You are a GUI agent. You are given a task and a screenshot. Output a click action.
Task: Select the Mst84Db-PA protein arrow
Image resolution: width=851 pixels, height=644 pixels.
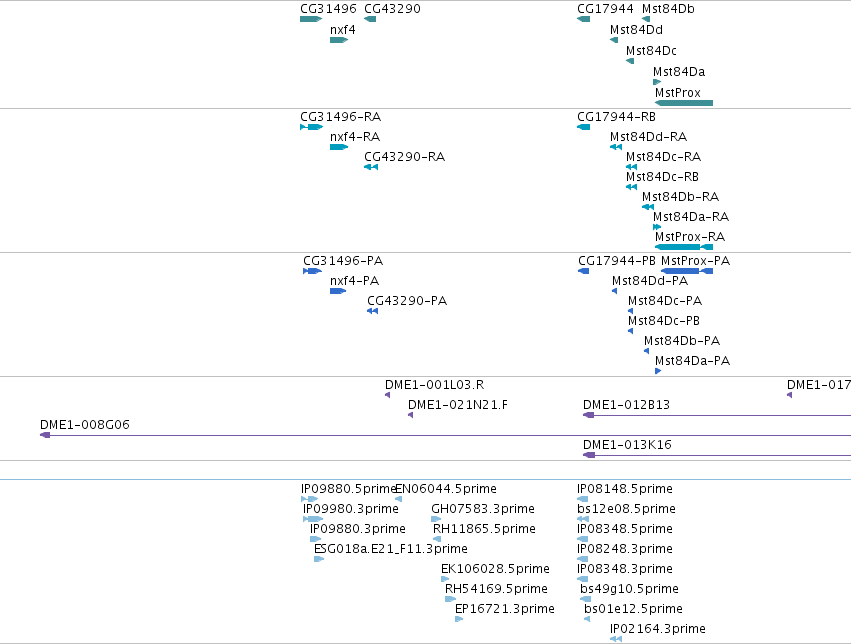(x=646, y=351)
